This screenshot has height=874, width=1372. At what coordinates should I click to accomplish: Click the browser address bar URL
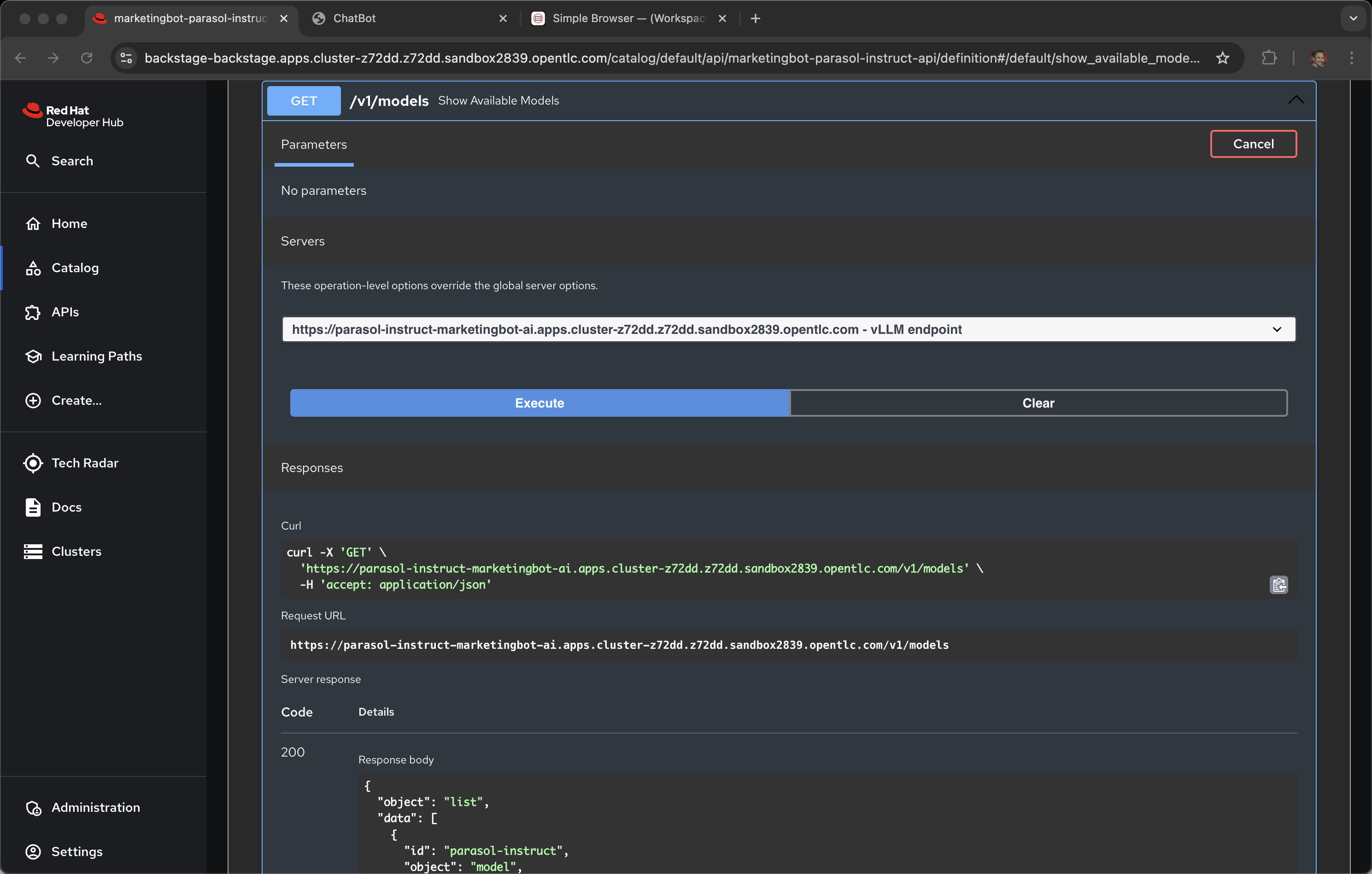point(671,58)
